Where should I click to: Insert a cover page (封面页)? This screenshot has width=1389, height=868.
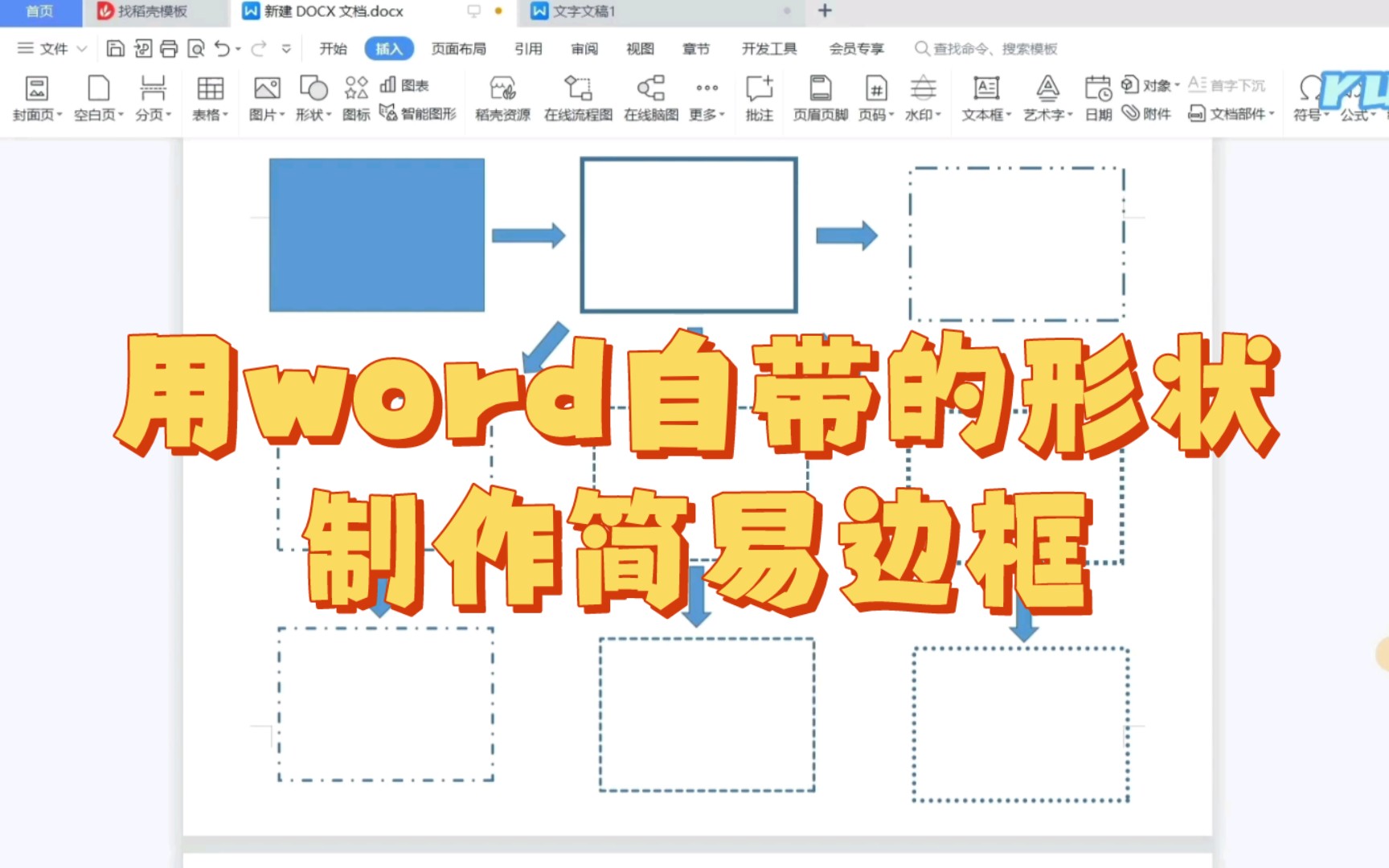tap(37, 98)
